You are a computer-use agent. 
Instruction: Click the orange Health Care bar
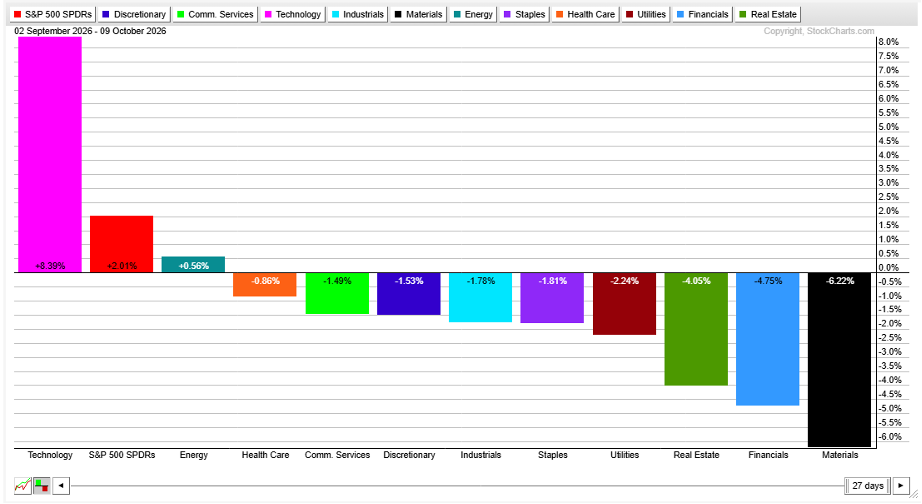point(265,285)
